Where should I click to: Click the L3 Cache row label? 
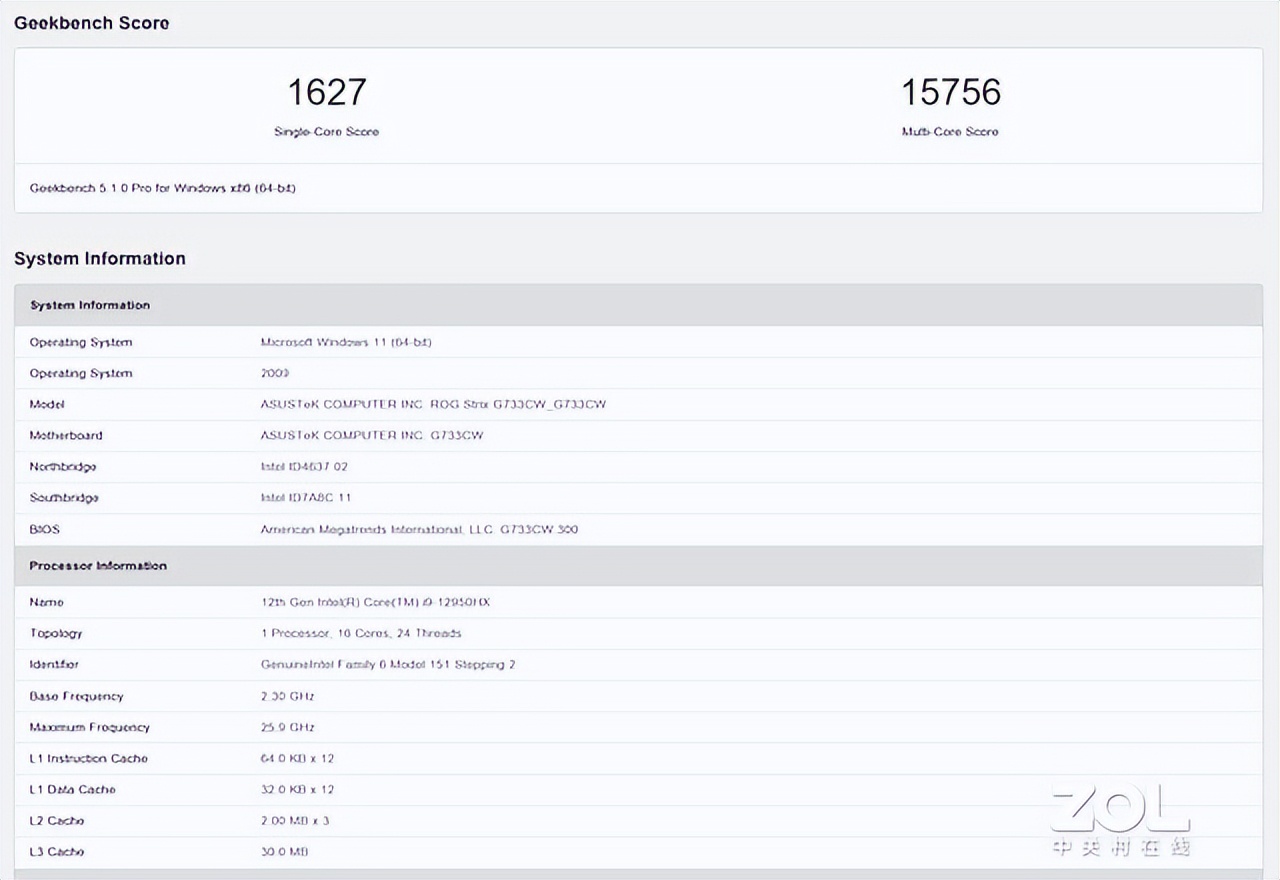click(x=57, y=851)
